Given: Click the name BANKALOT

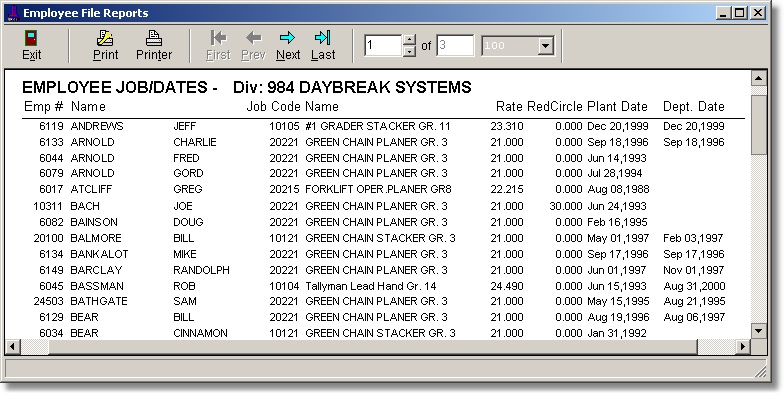Looking at the screenshot, I should [100, 254].
